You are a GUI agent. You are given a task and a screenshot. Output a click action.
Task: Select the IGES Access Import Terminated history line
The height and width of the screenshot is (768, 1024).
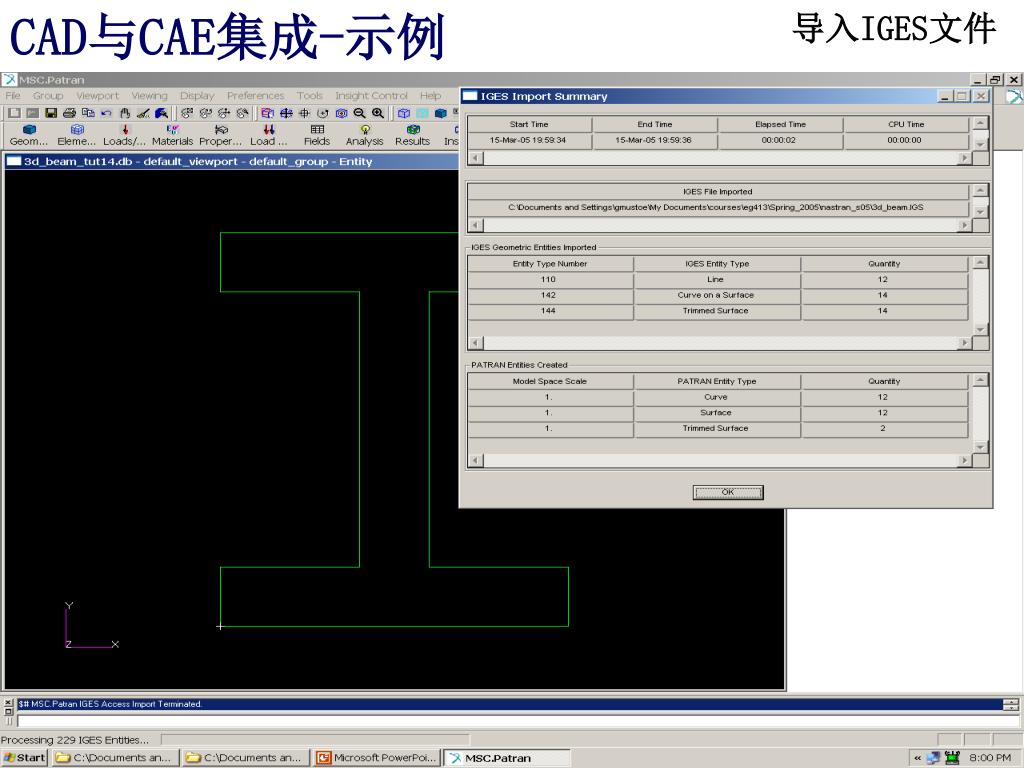pyautogui.click(x=509, y=704)
